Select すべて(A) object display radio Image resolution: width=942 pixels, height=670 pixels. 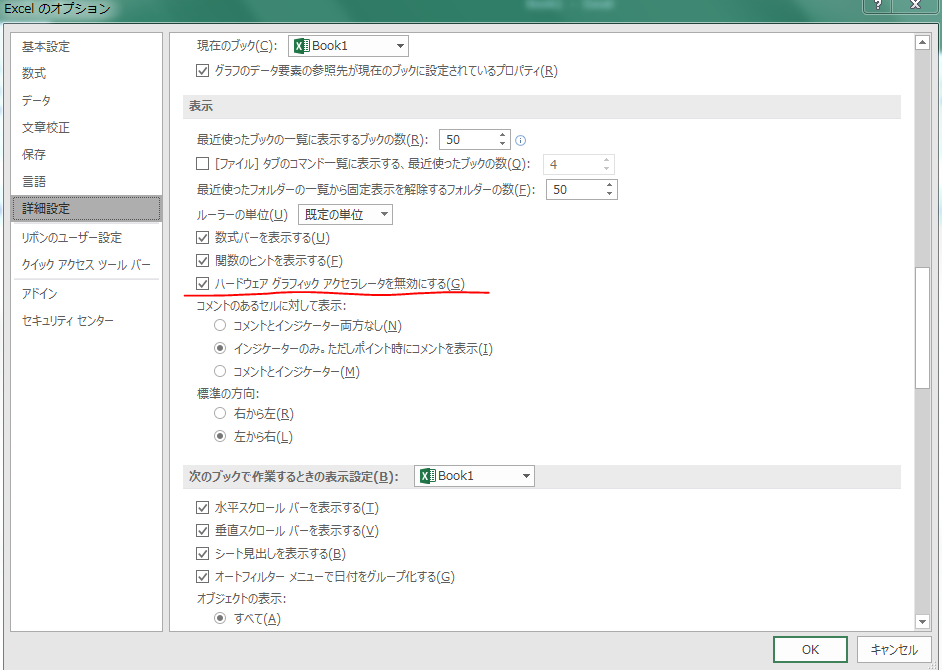pos(220,618)
